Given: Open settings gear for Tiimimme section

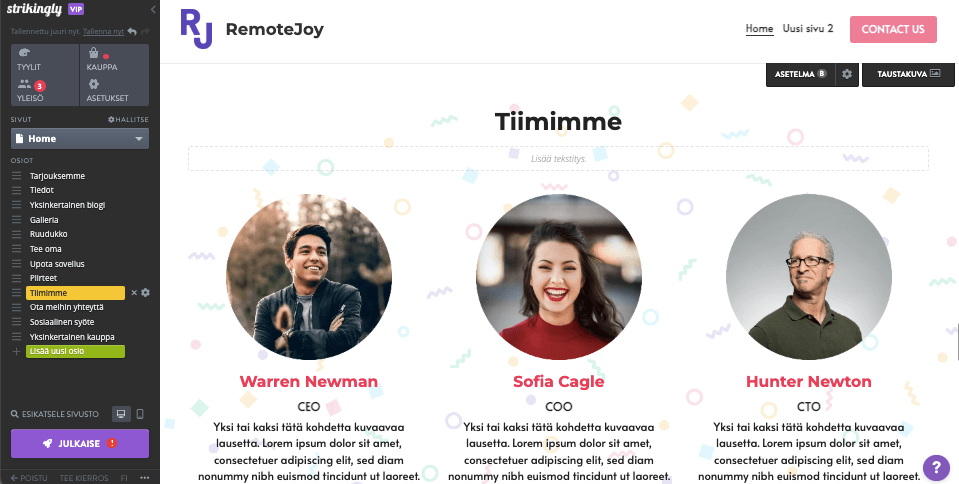Looking at the screenshot, I should point(146,292).
